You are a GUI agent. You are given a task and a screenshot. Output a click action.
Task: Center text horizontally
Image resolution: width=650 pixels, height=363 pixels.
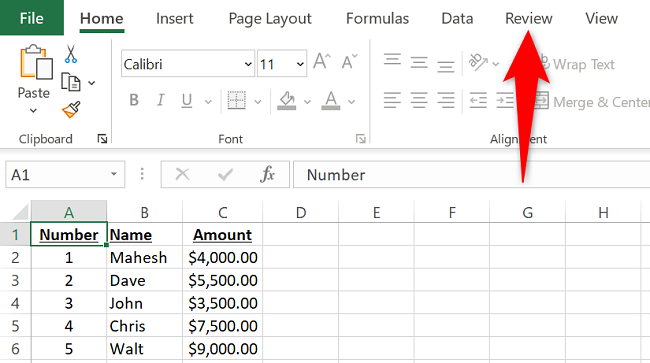click(x=419, y=100)
